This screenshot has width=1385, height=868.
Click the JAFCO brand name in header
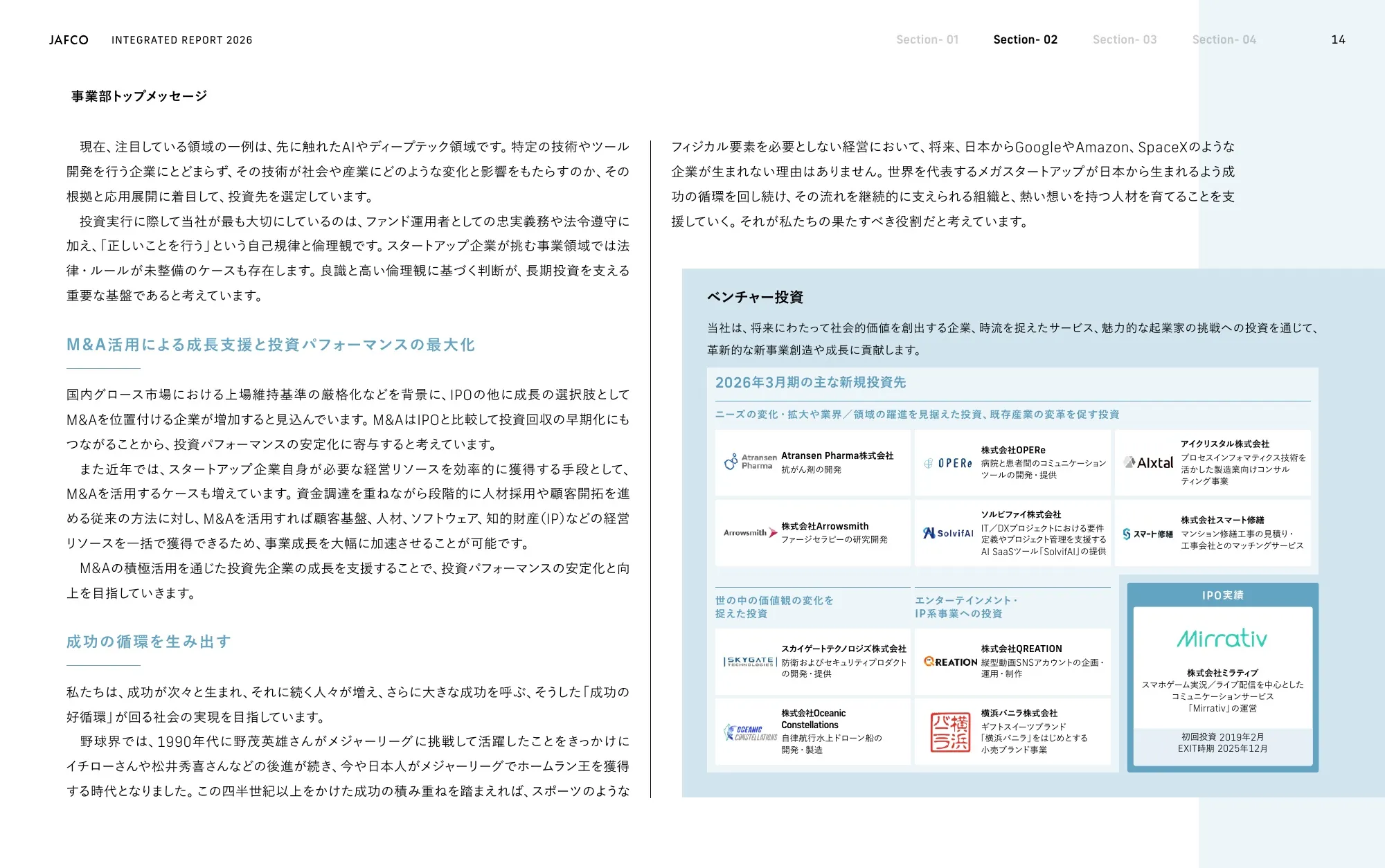click(69, 40)
